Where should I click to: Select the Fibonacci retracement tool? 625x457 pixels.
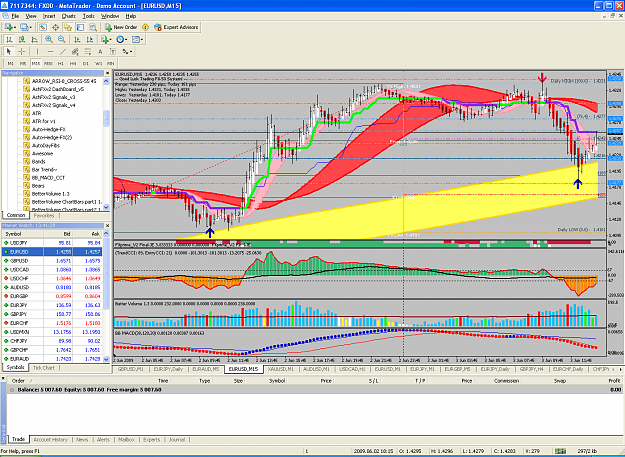tap(88, 51)
